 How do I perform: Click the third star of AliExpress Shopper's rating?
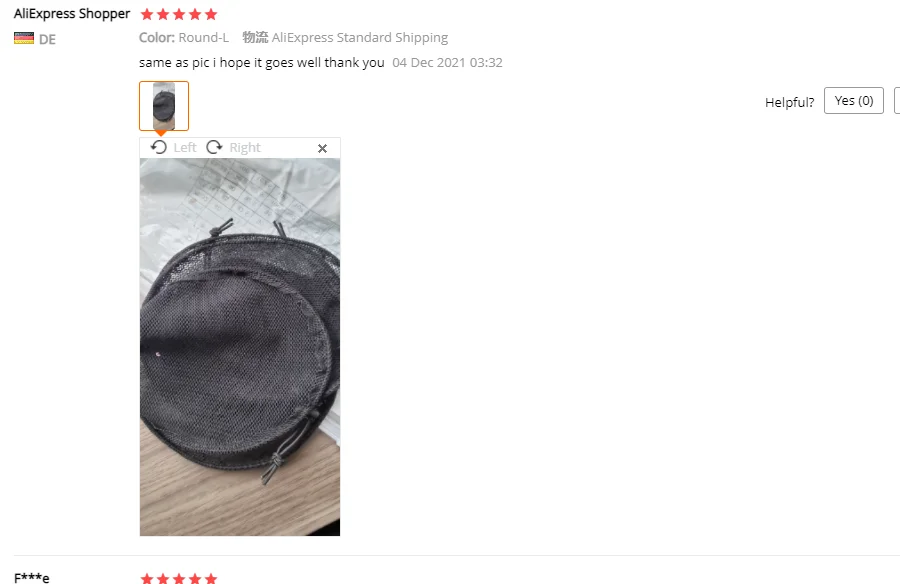tap(179, 14)
